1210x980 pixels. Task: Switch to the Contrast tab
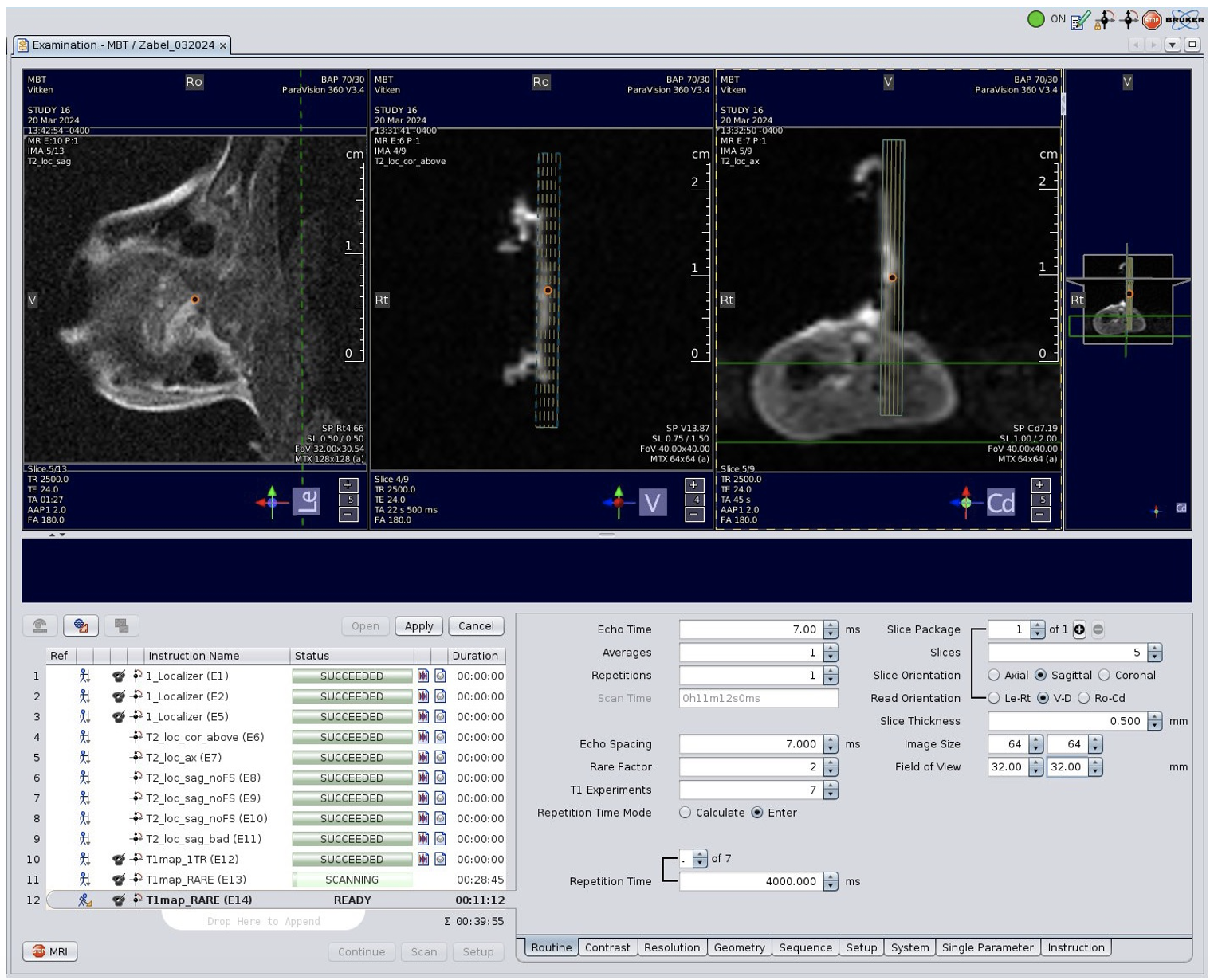click(x=607, y=947)
